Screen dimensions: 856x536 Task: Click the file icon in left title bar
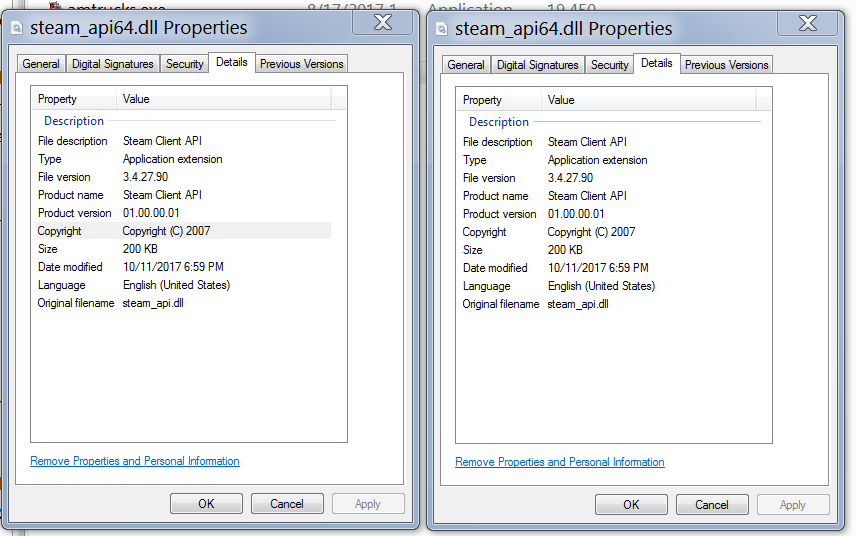[x=17, y=28]
